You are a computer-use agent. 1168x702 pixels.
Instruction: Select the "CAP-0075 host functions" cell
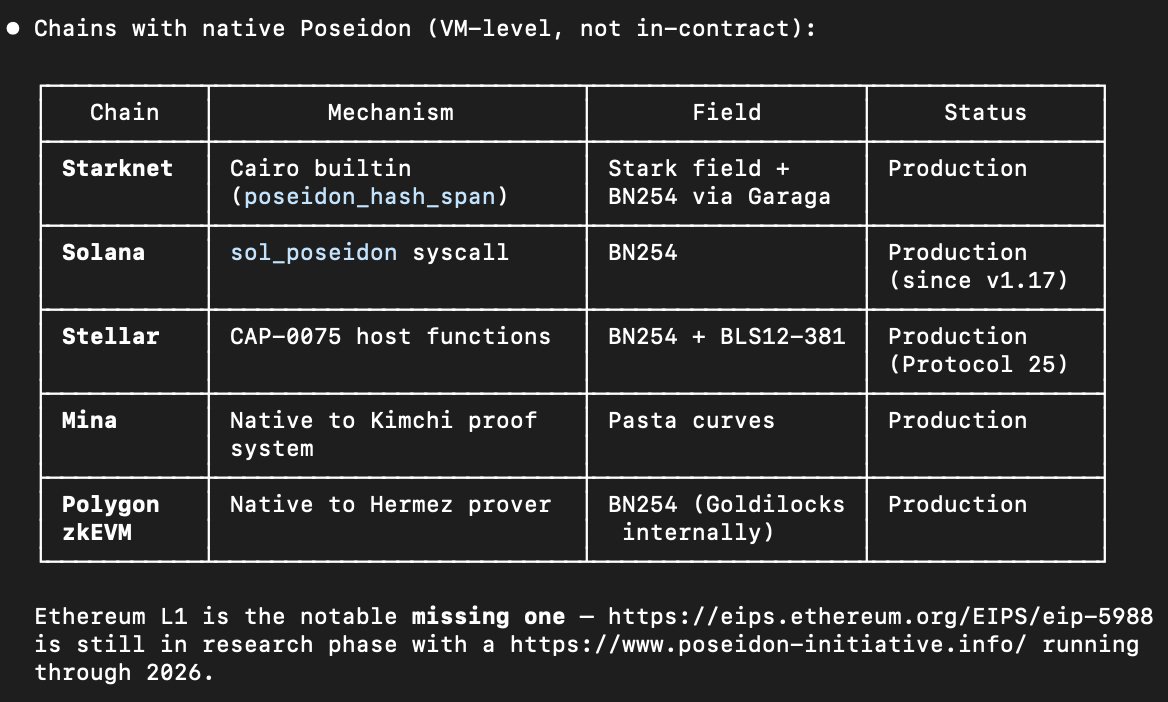click(390, 336)
